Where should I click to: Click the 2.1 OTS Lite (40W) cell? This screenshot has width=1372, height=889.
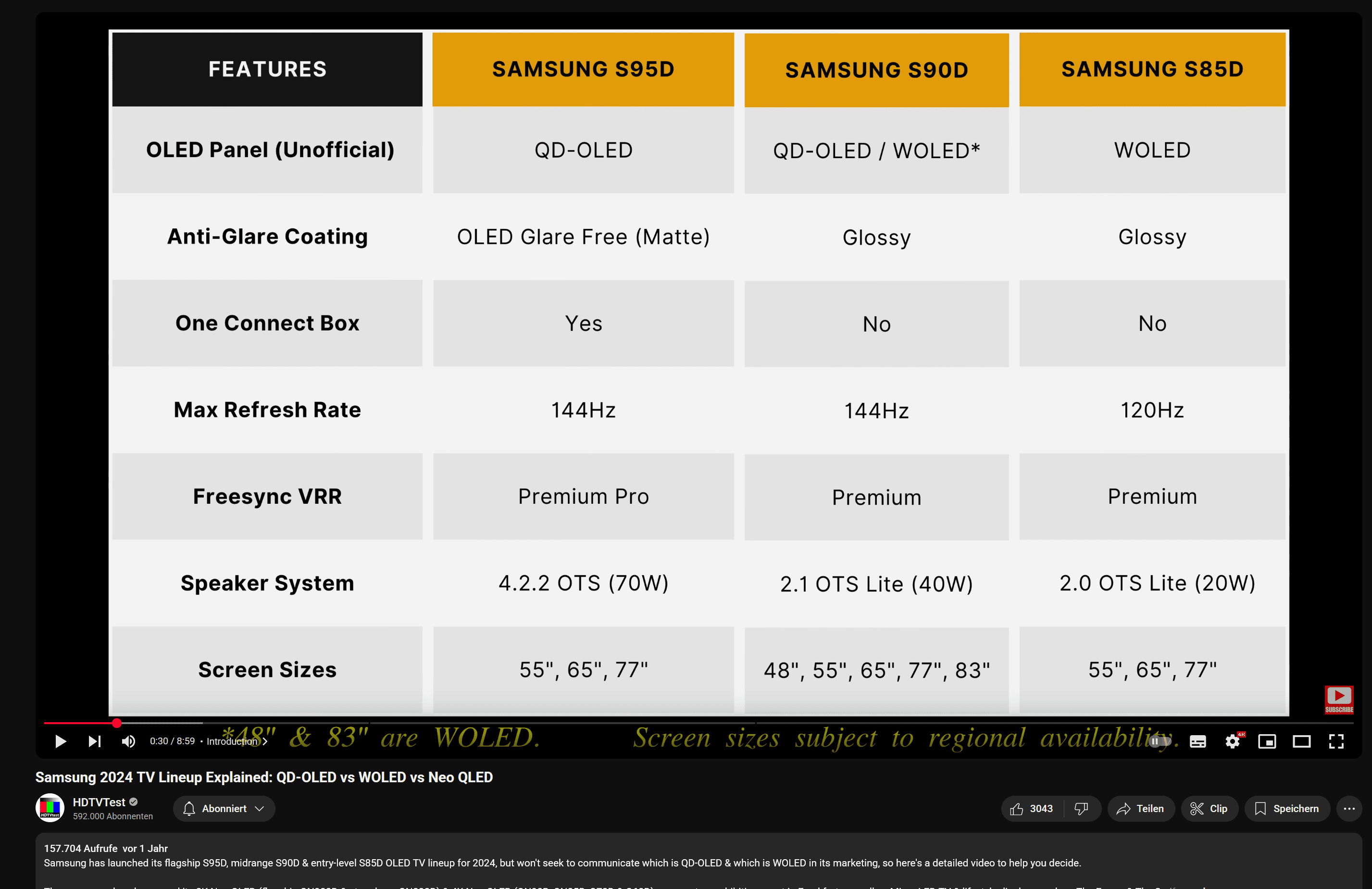pyautogui.click(x=876, y=584)
